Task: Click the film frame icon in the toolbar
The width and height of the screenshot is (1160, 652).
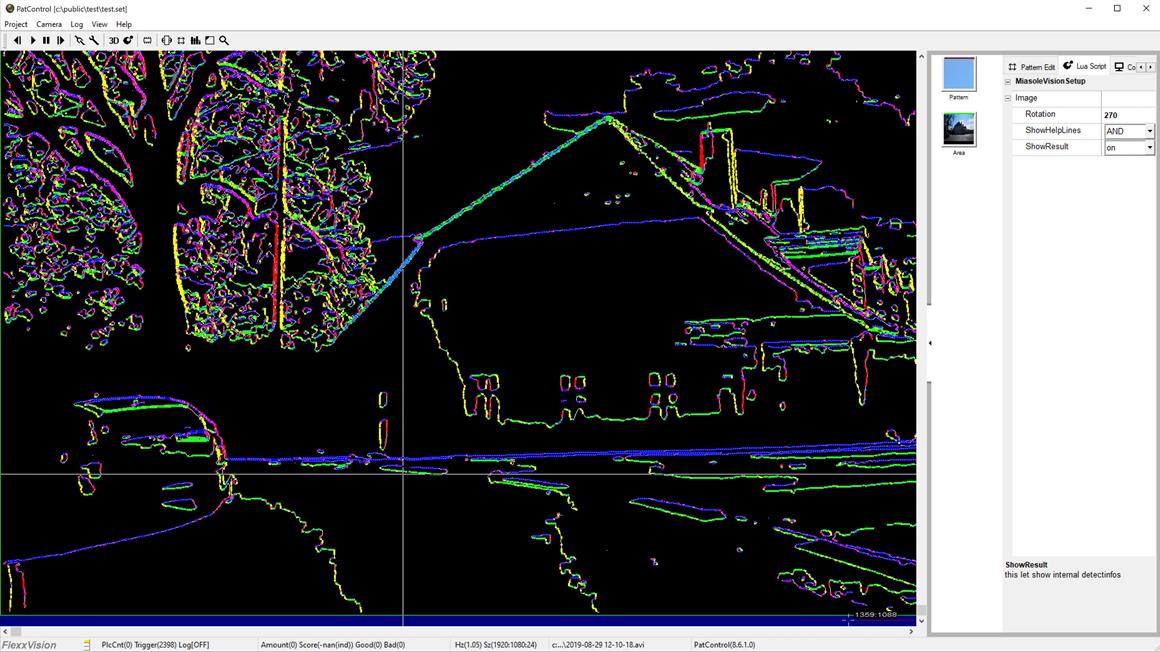Action: 147,41
